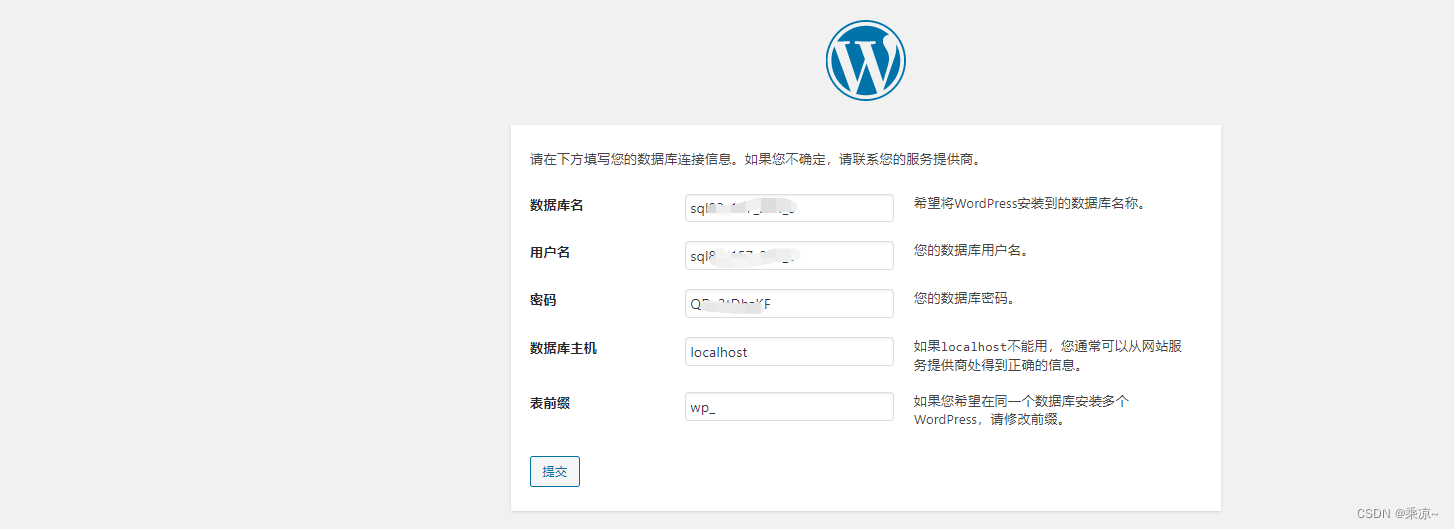1454x529 pixels.
Task: Focus the 数据库主机 field containing localhost
Action: click(x=789, y=352)
